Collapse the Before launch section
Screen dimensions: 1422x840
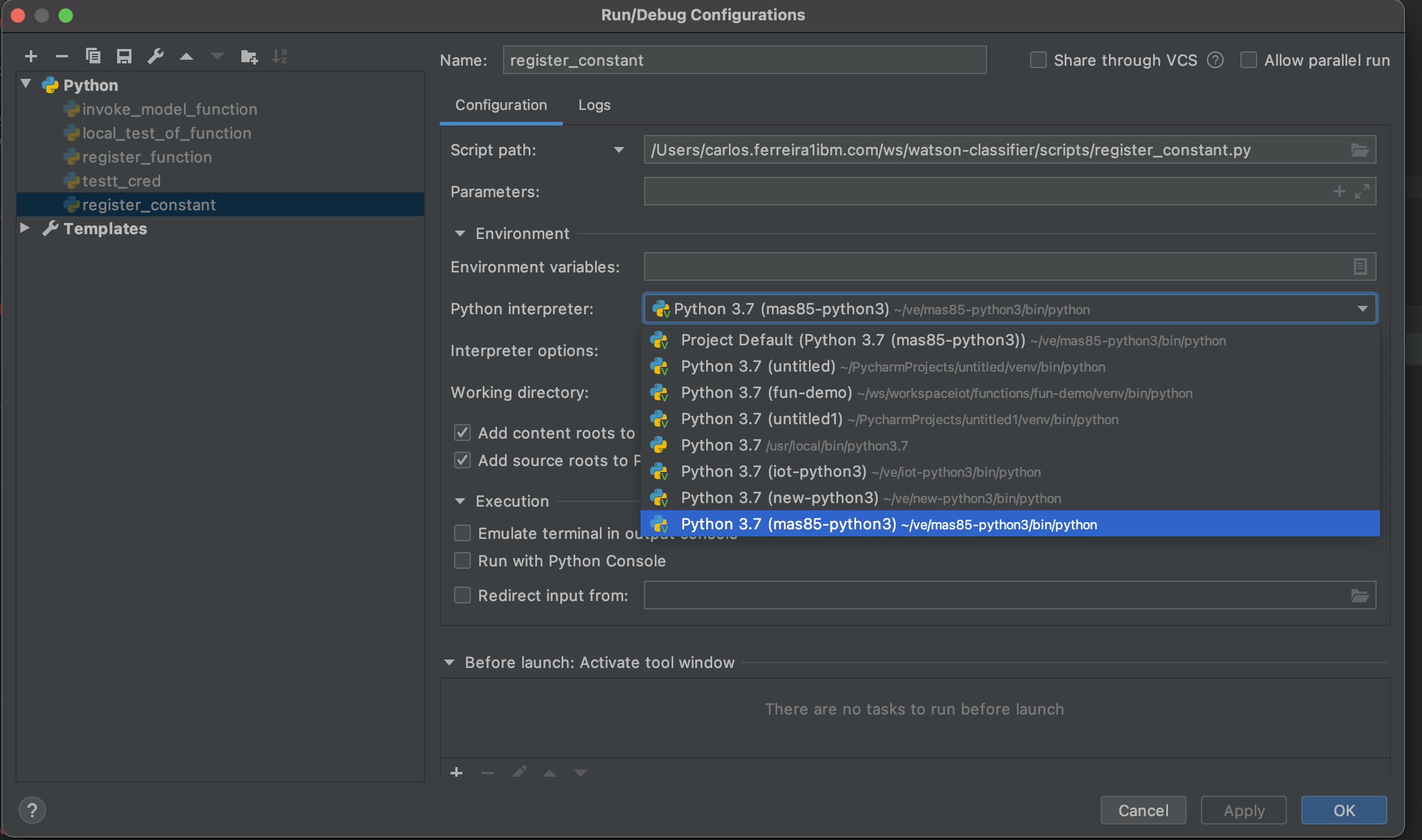coord(449,663)
